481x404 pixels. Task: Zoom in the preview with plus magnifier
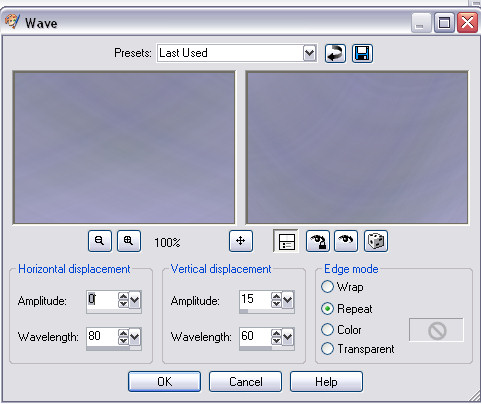pyautogui.click(x=129, y=241)
